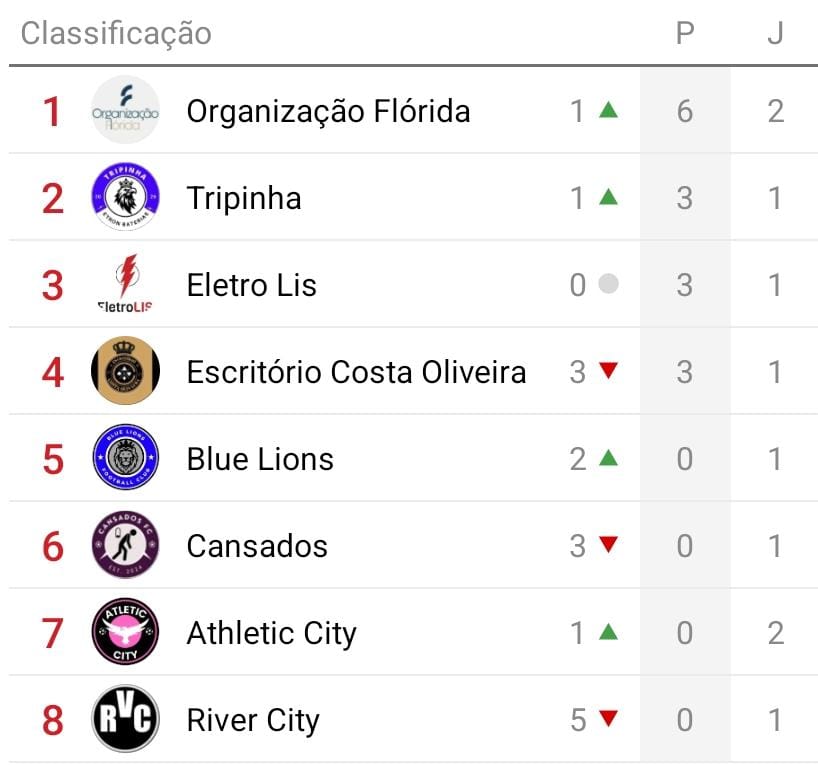Click Organização Flórida's 6 points value
818x765 pixels.
(x=685, y=111)
